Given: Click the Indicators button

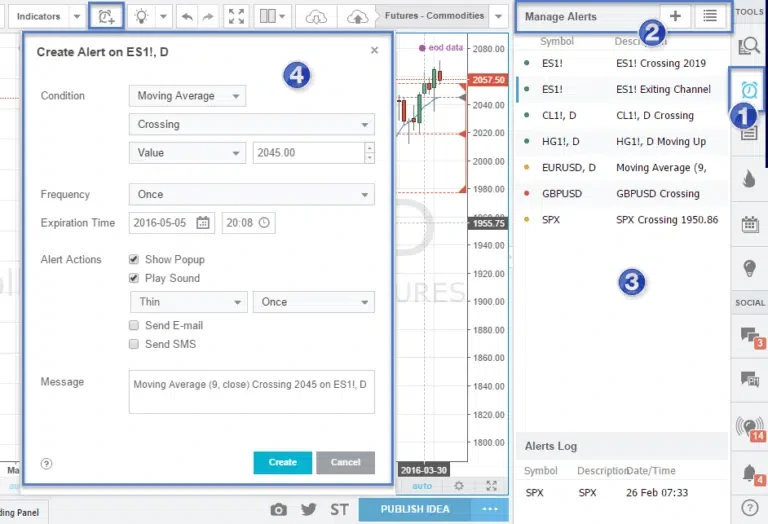Looking at the screenshot, I should 39,17.
